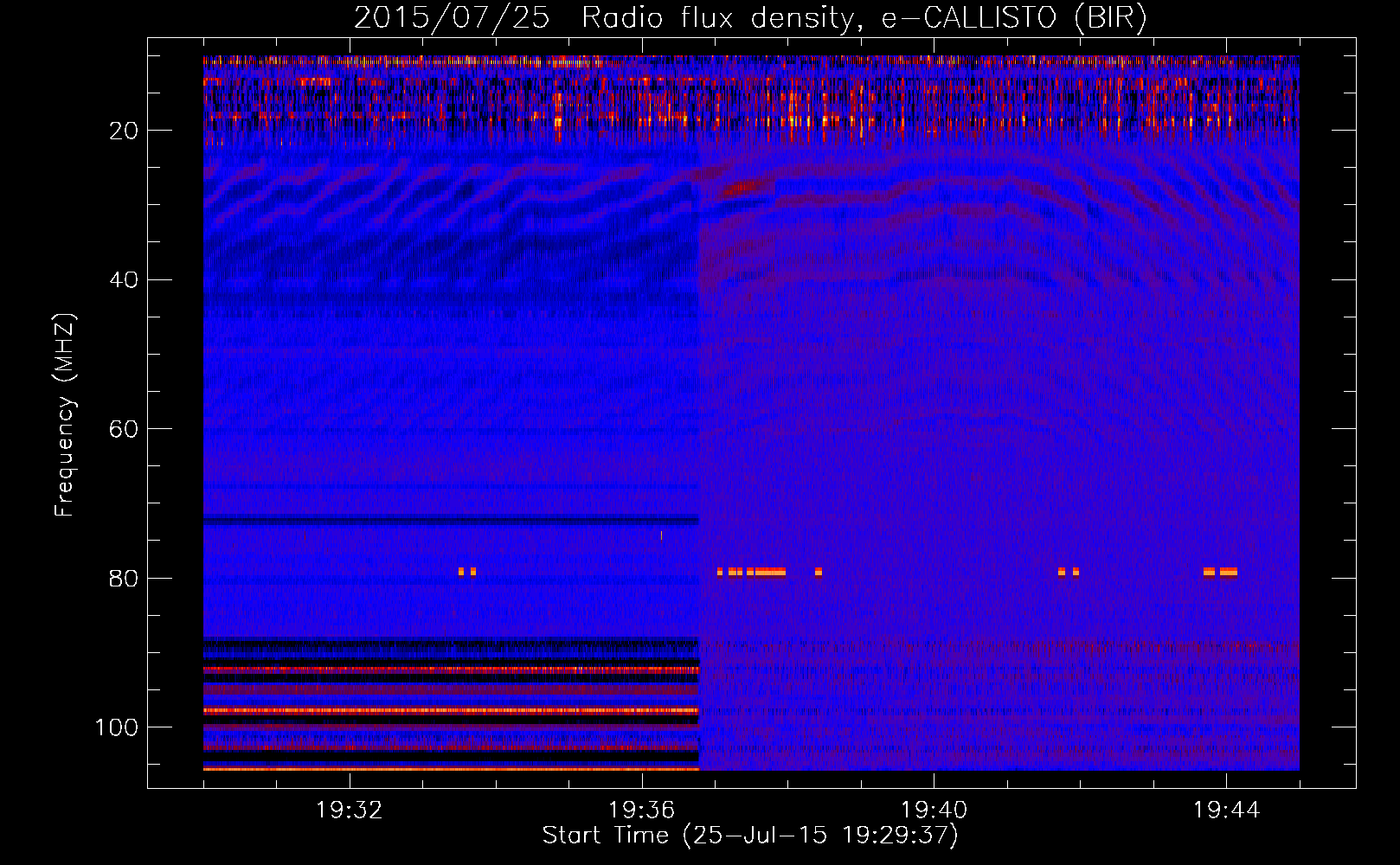Click the 19:36 time tick label

coord(642,811)
